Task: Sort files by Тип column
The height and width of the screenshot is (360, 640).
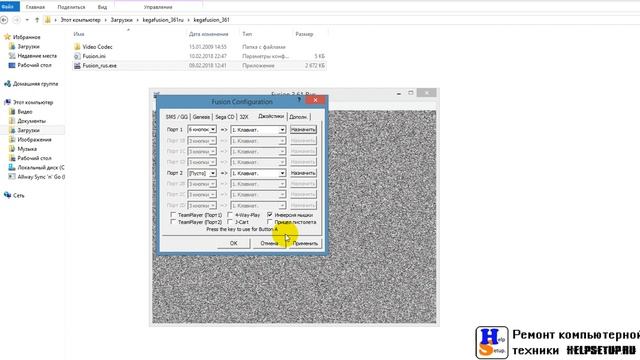Action: click(x=247, y=34)
